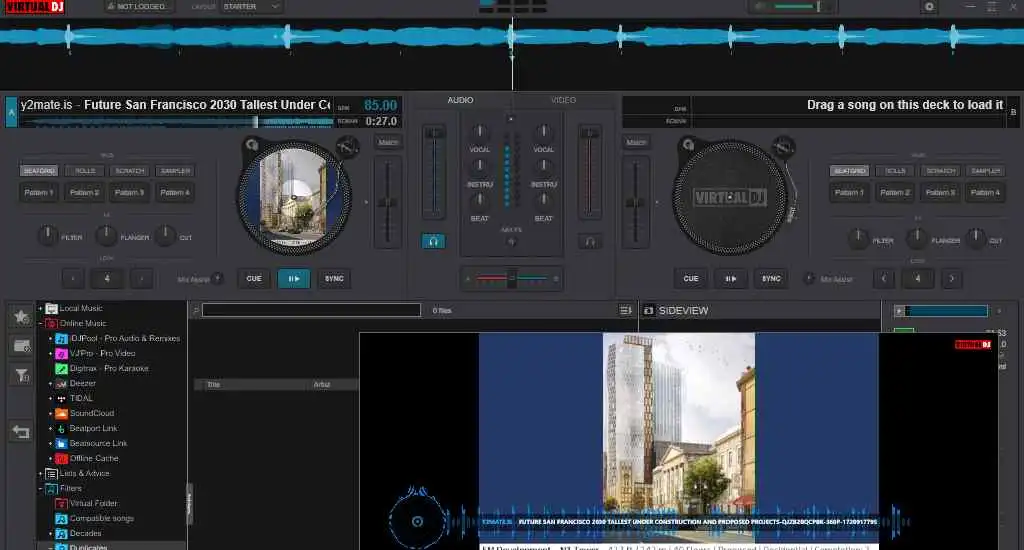Screen dimensions: 1024x550
Task: Click CUE button on deck B
Action: (691, 278)
